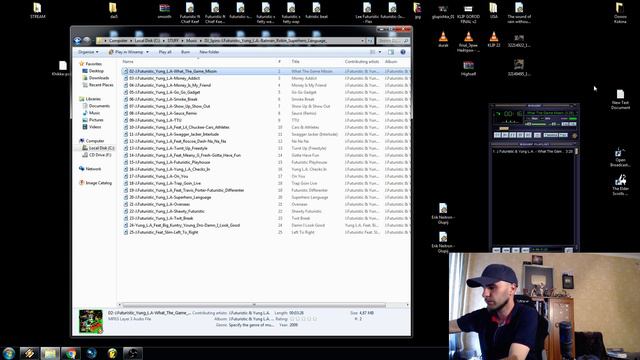
Task: Click the change view icon in Explorer
Action: point(373,52)
